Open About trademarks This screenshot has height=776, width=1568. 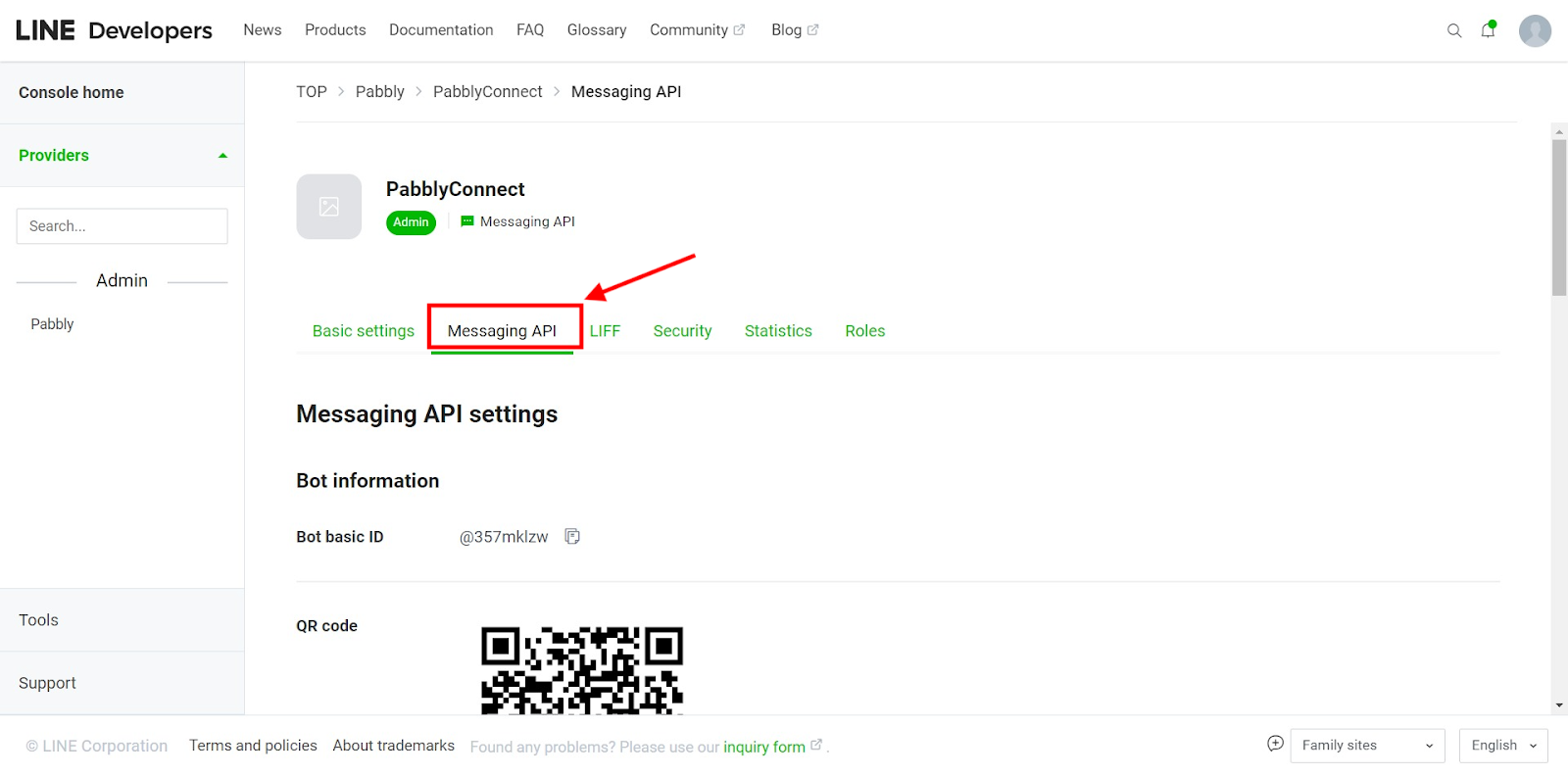394,746
